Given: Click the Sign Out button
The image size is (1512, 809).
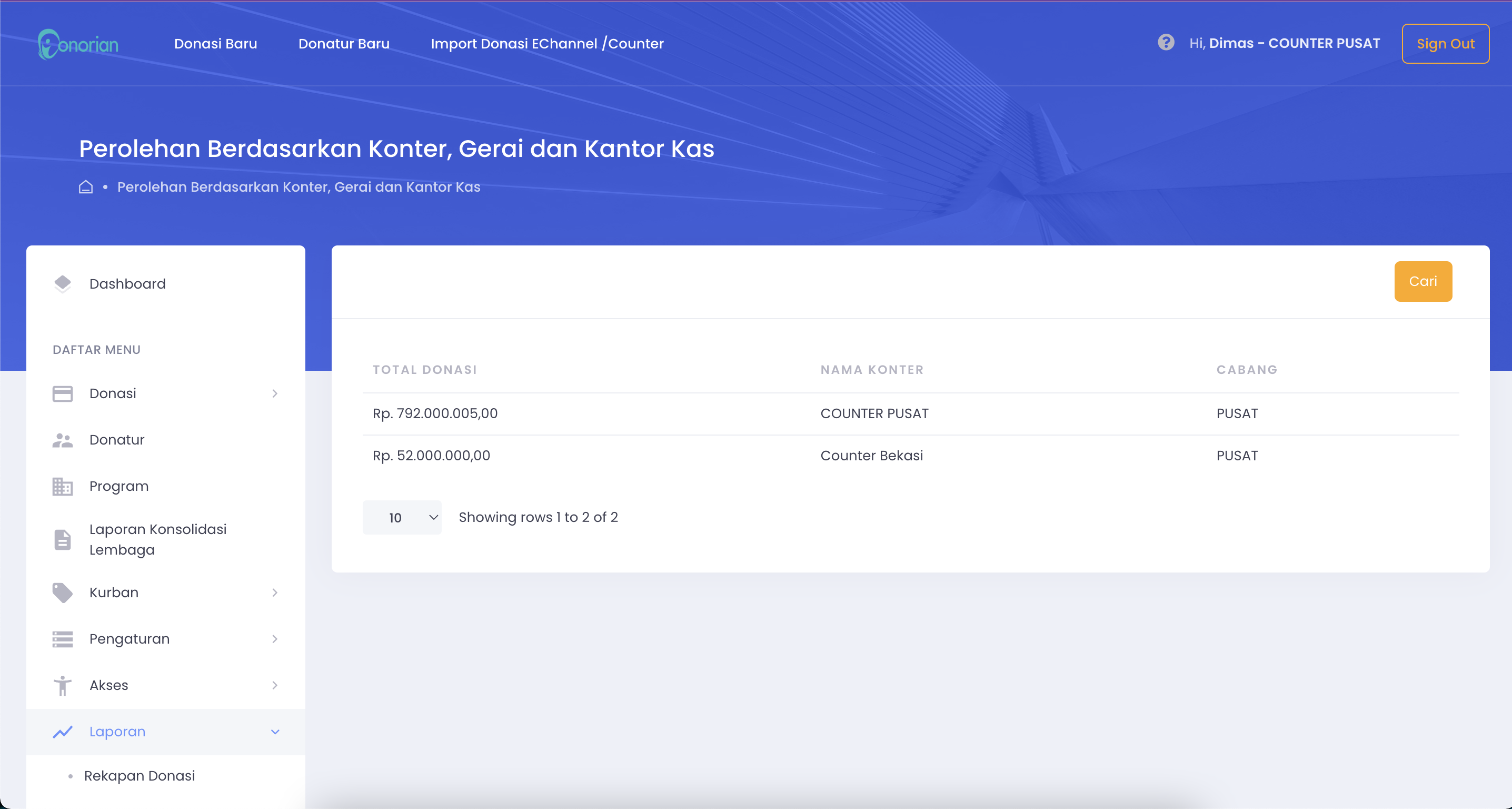Looking at the screenshot, I should [x=1445, y=43].
